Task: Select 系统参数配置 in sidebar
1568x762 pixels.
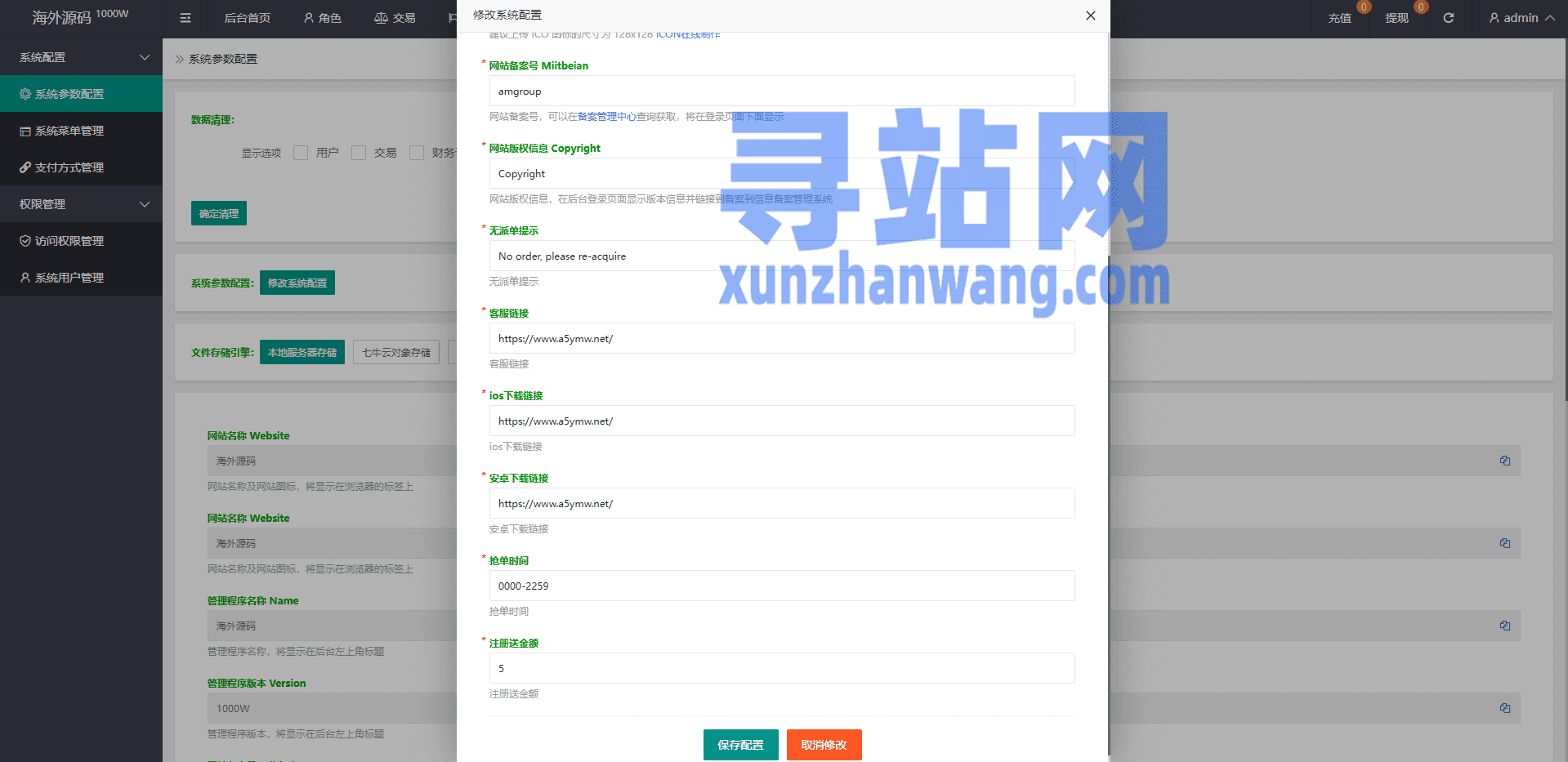Action: pos(81,94)
